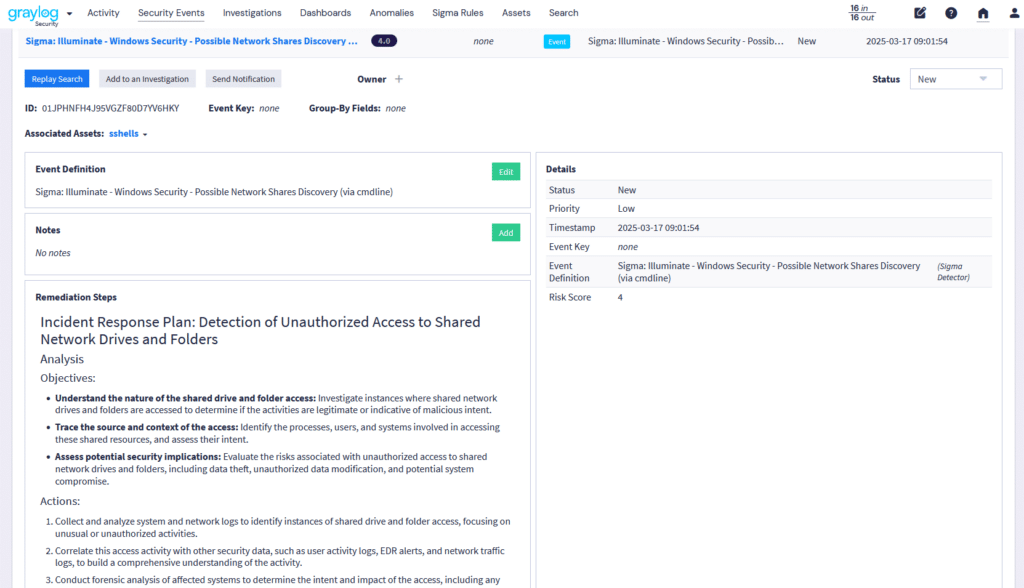Click the help question mark icon

click(x=951, y=13)
